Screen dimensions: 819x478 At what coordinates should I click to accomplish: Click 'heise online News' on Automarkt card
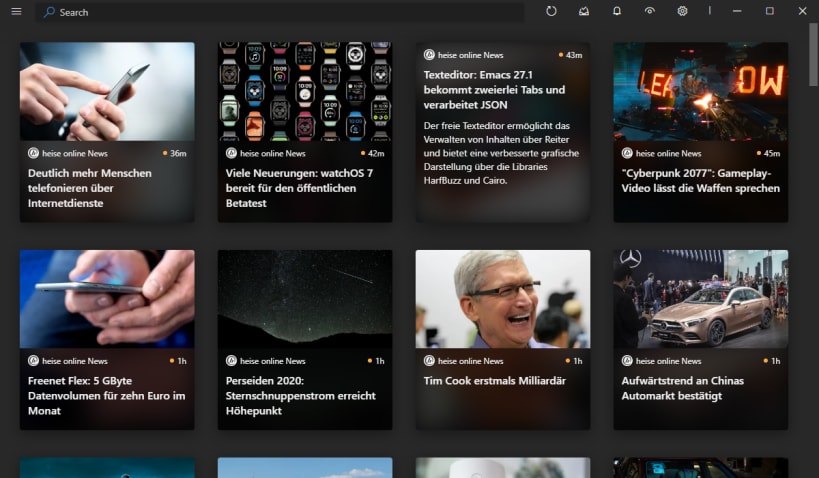[x=669, y=361]
